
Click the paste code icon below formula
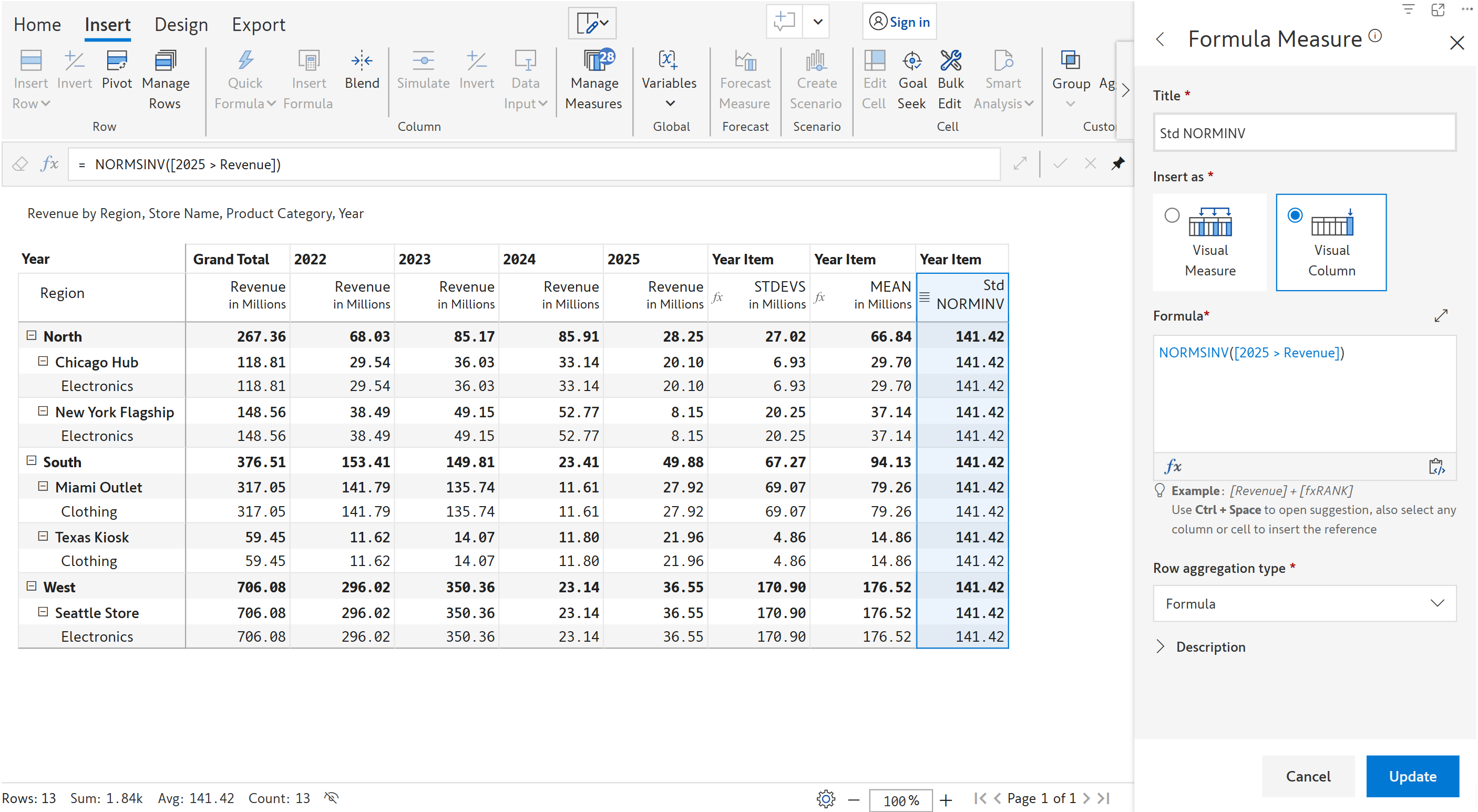point(1436,467)
